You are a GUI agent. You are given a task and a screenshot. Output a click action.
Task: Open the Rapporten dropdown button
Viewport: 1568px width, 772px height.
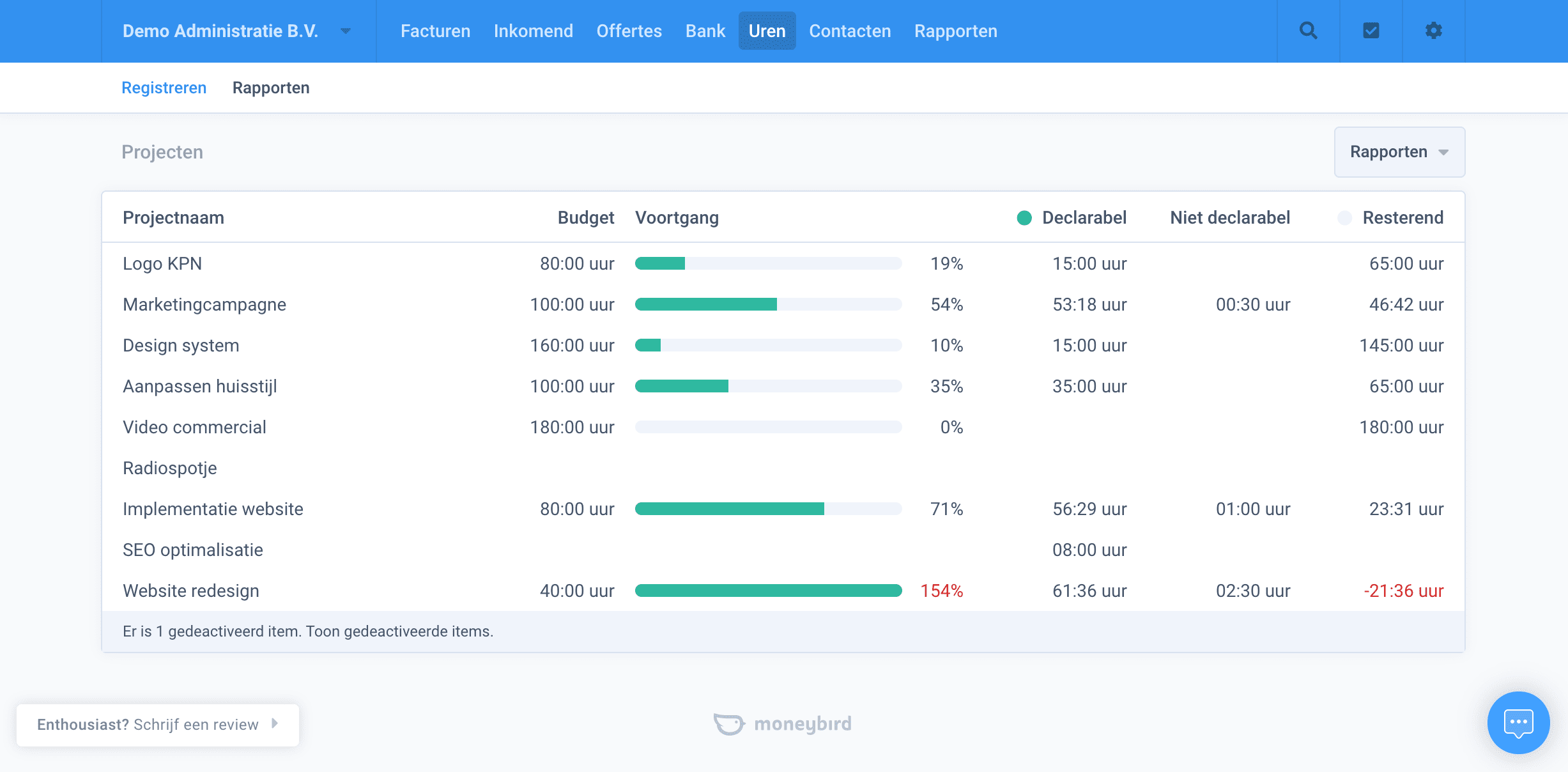[x=1399, y=152]
